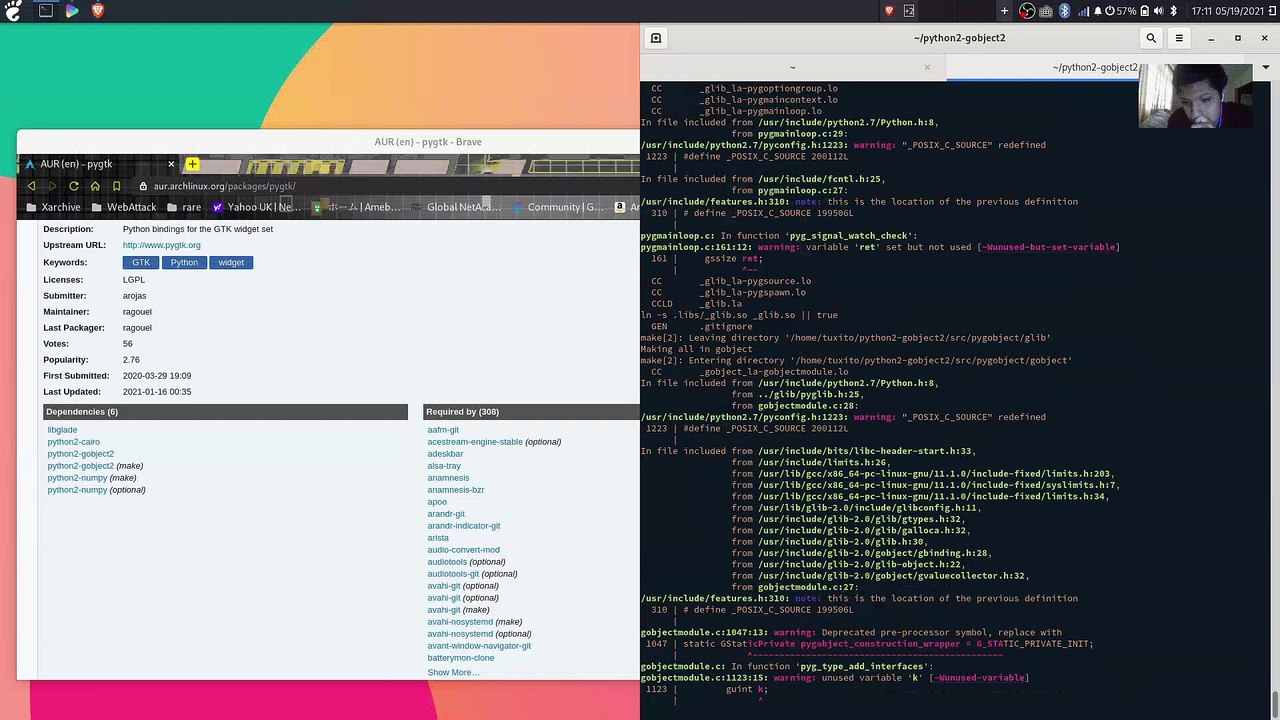This screenshot has height=720, width=1280.
Task: Reload the page with Brave's refresh icon
Action: tap(74, 186)
